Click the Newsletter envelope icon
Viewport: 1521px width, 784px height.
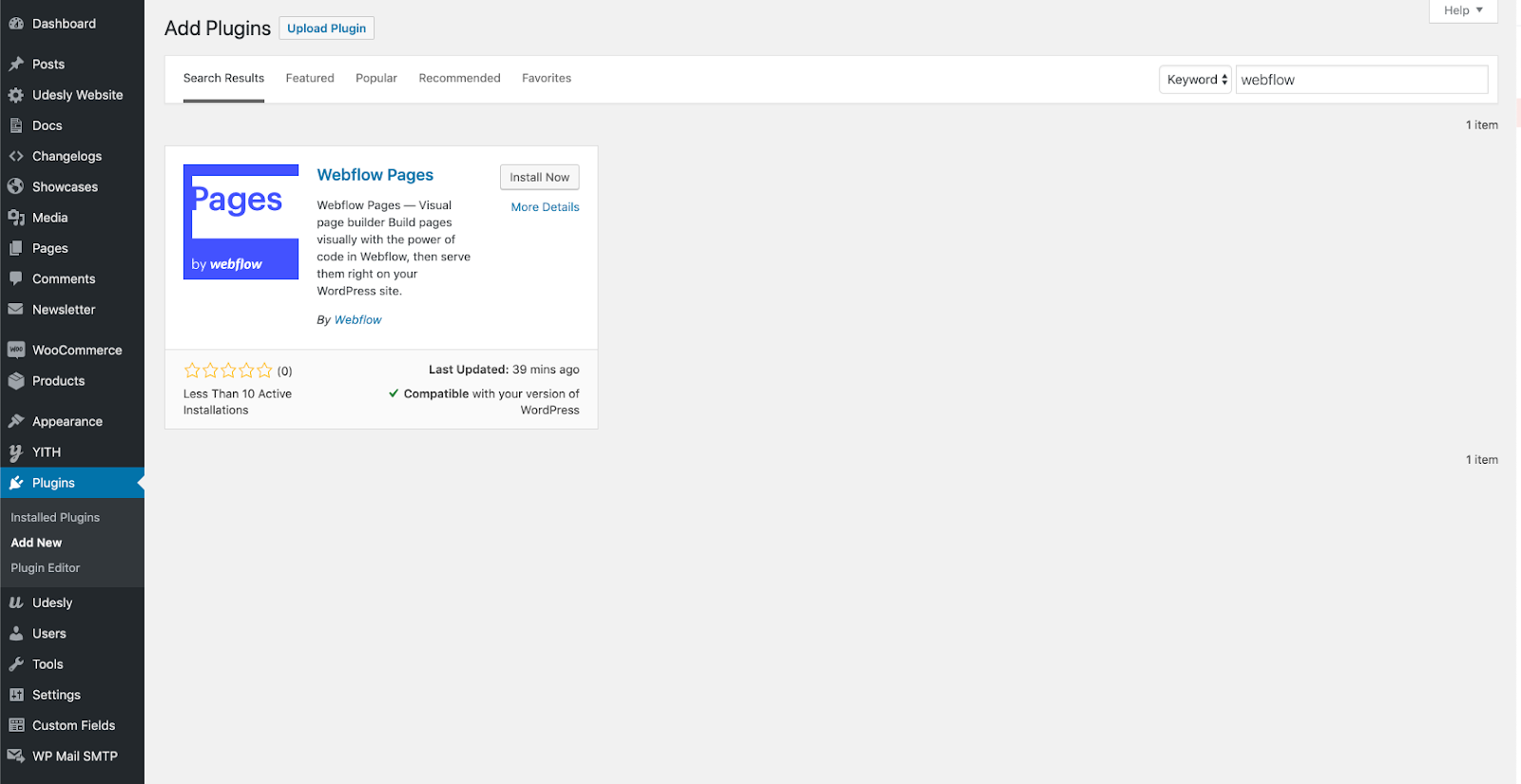16,309
